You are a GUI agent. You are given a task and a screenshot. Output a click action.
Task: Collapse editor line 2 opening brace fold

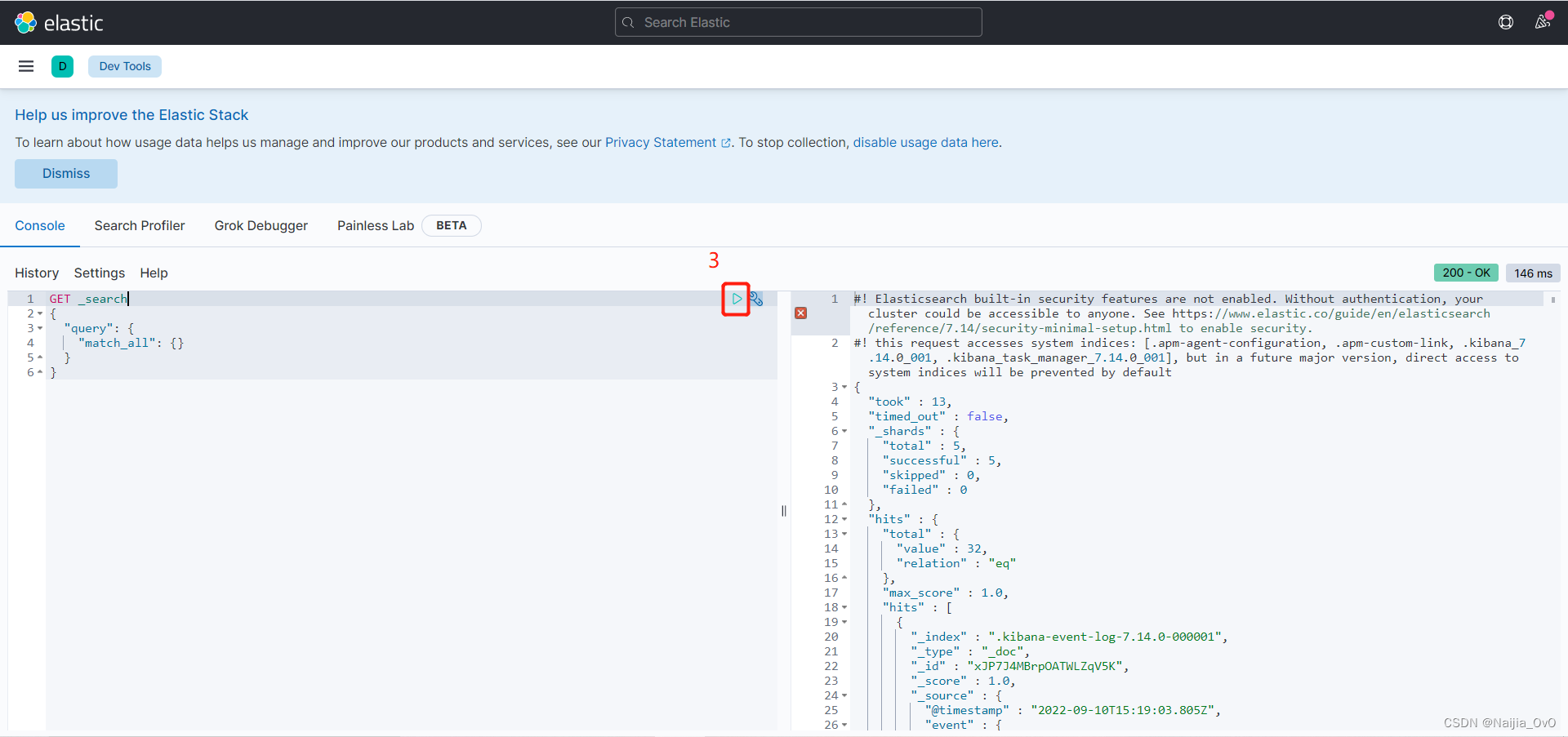(x=40, y=314)
